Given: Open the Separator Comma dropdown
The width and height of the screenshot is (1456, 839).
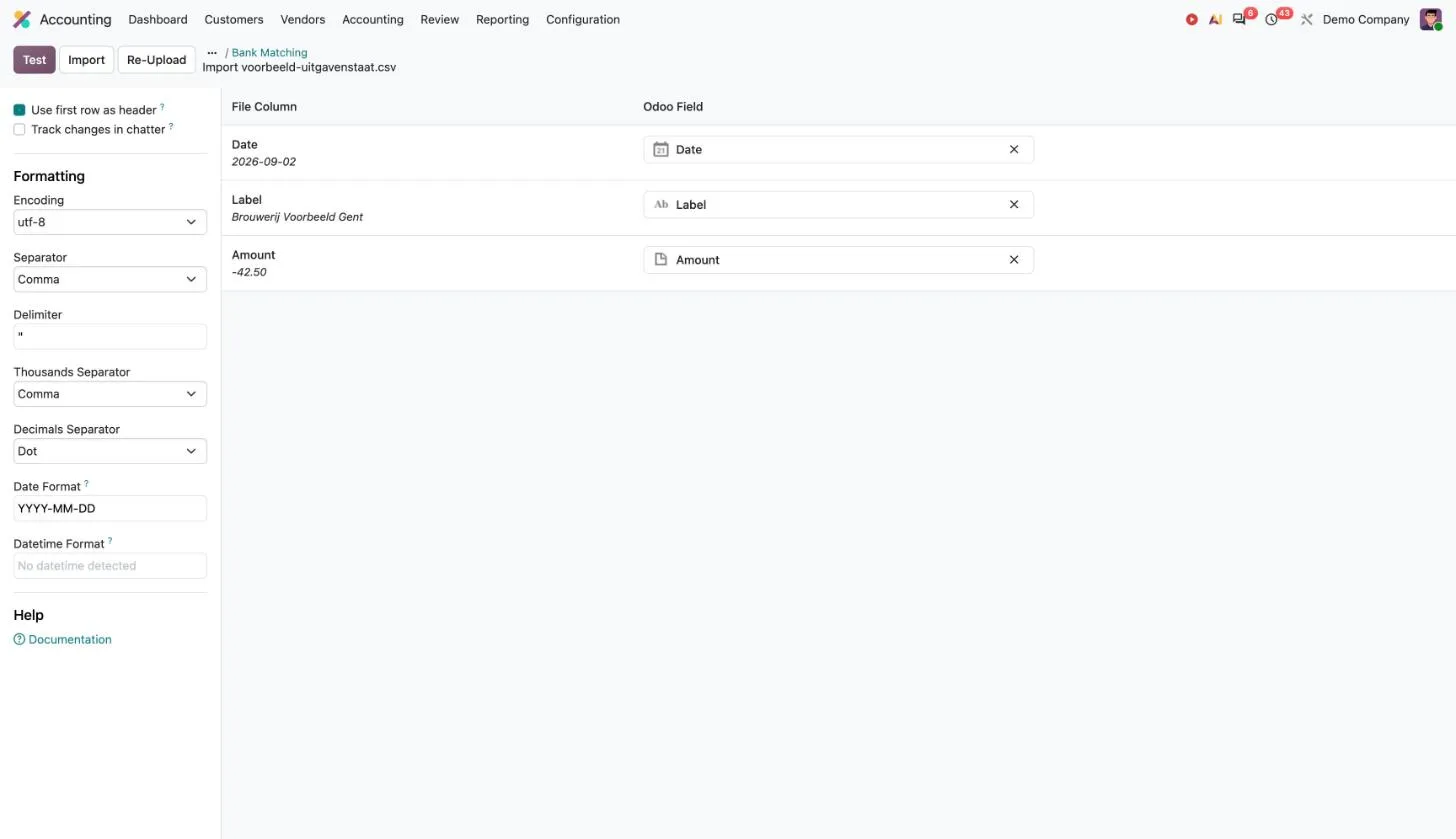Looking at the screenshot, I should [110, 279].
